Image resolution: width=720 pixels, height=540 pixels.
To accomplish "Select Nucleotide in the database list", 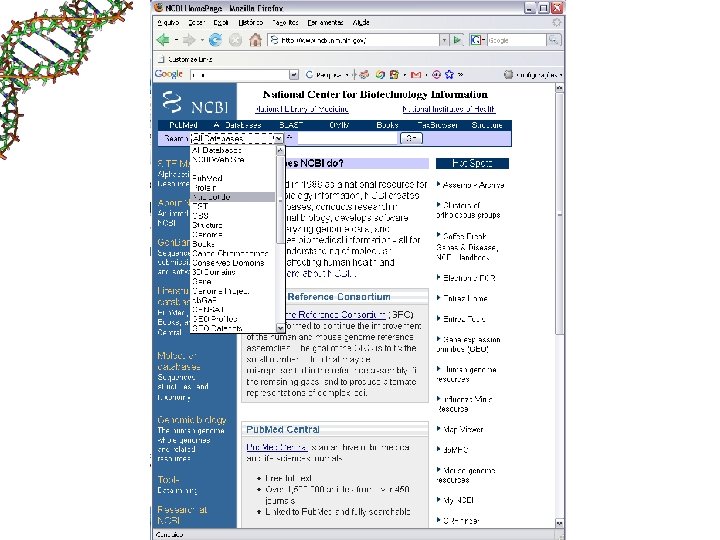I will click(232, 197).
